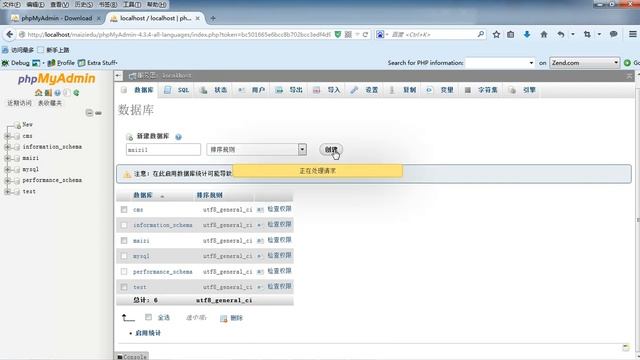This screenshot has height=360, width=640.
Task: Open the 书签 menu in the menu bar
Action: pos(108,4)
